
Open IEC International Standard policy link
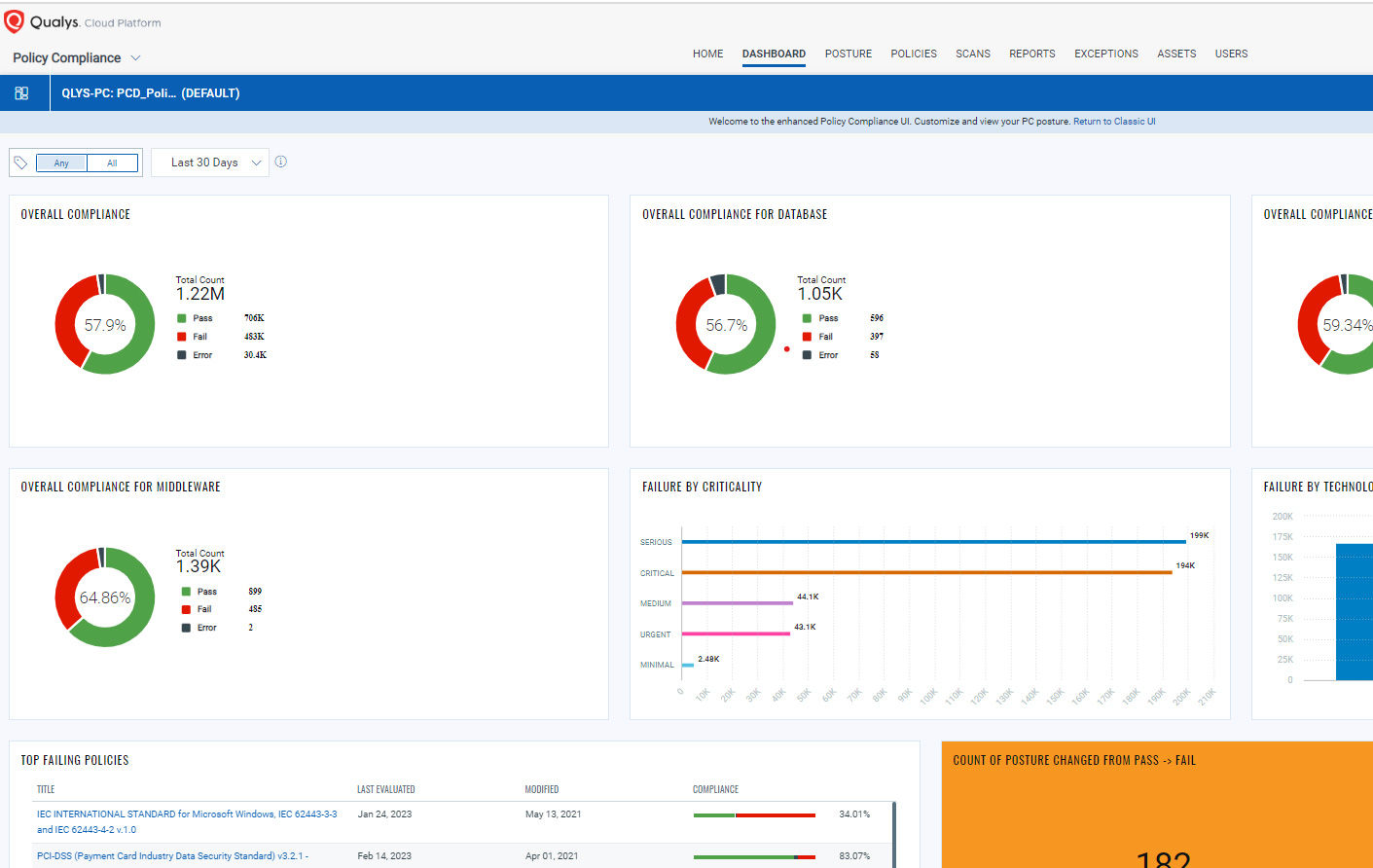[187, 814]
